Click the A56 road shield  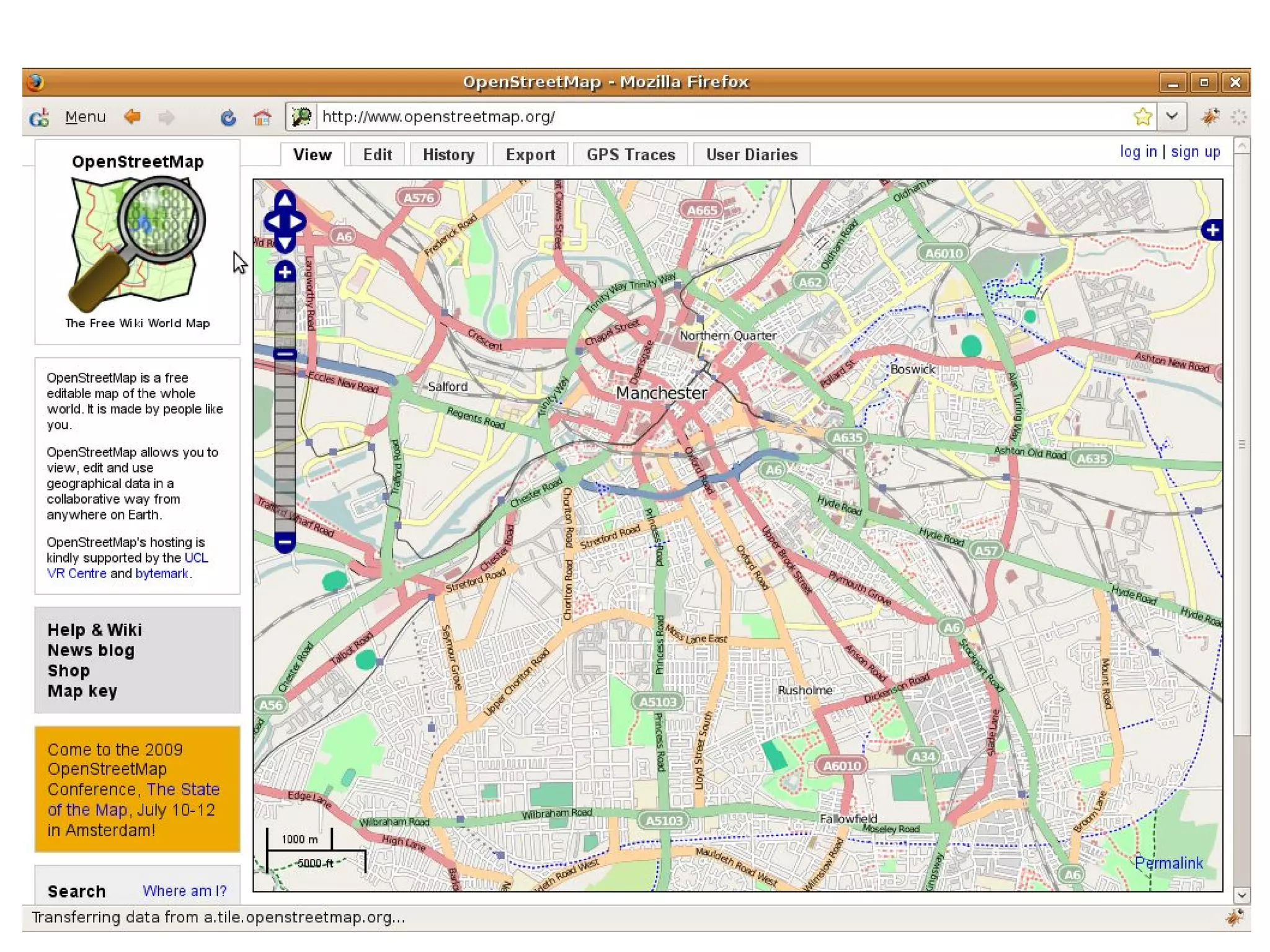pyautogui.click(x=271, y=705)
